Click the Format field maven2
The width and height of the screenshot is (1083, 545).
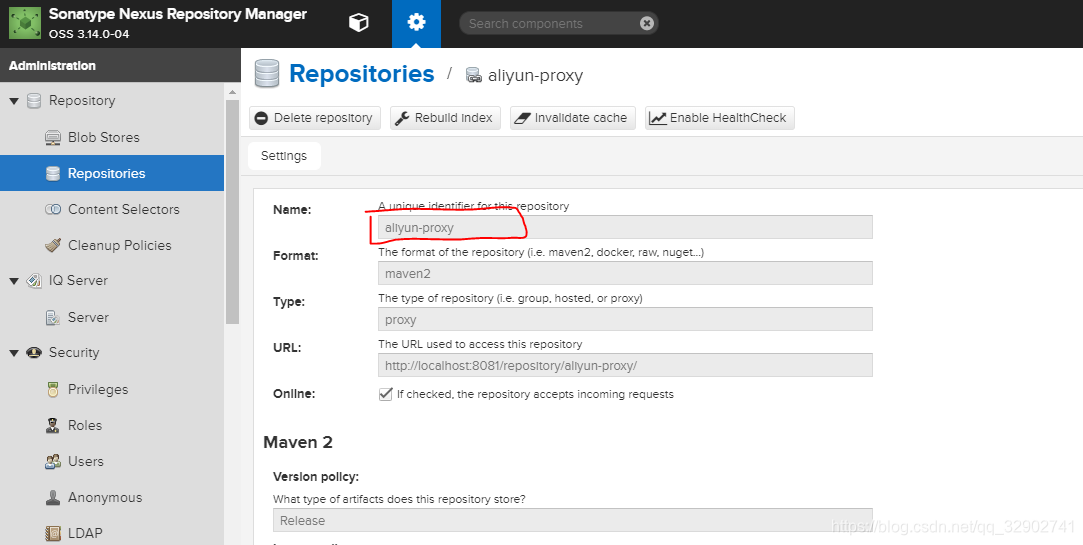click(x=625, y=274)
